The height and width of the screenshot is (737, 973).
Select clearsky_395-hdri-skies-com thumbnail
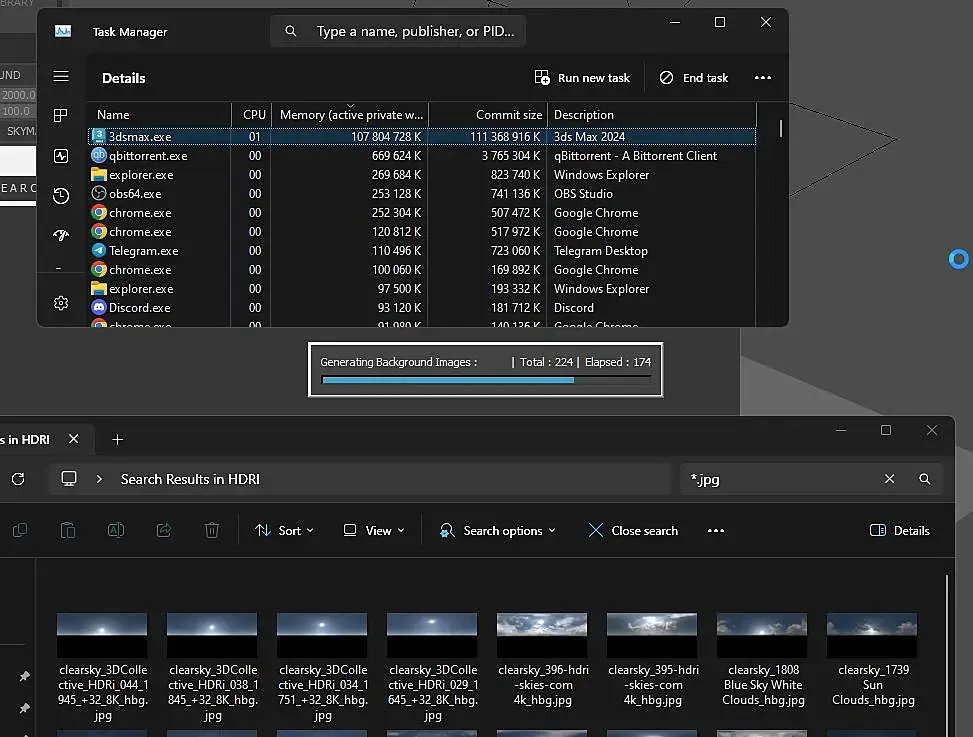coord(652,635)
